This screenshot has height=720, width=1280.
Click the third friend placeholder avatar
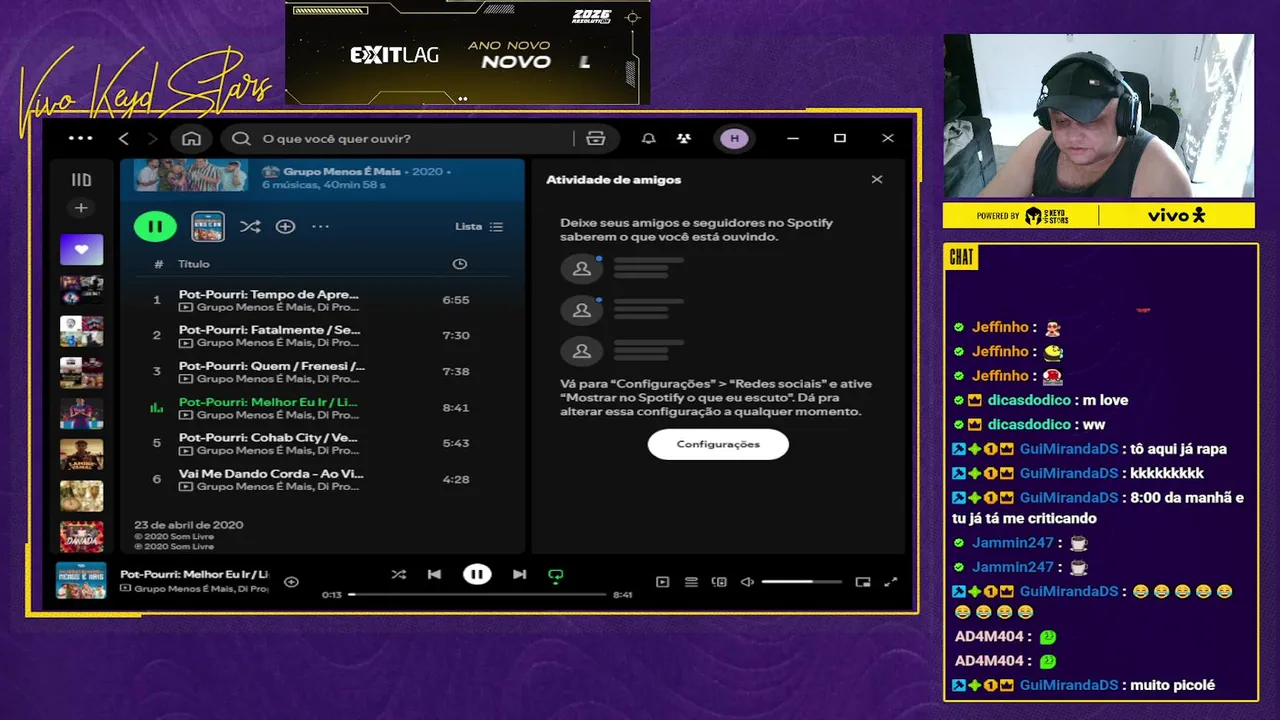(581, 351)
